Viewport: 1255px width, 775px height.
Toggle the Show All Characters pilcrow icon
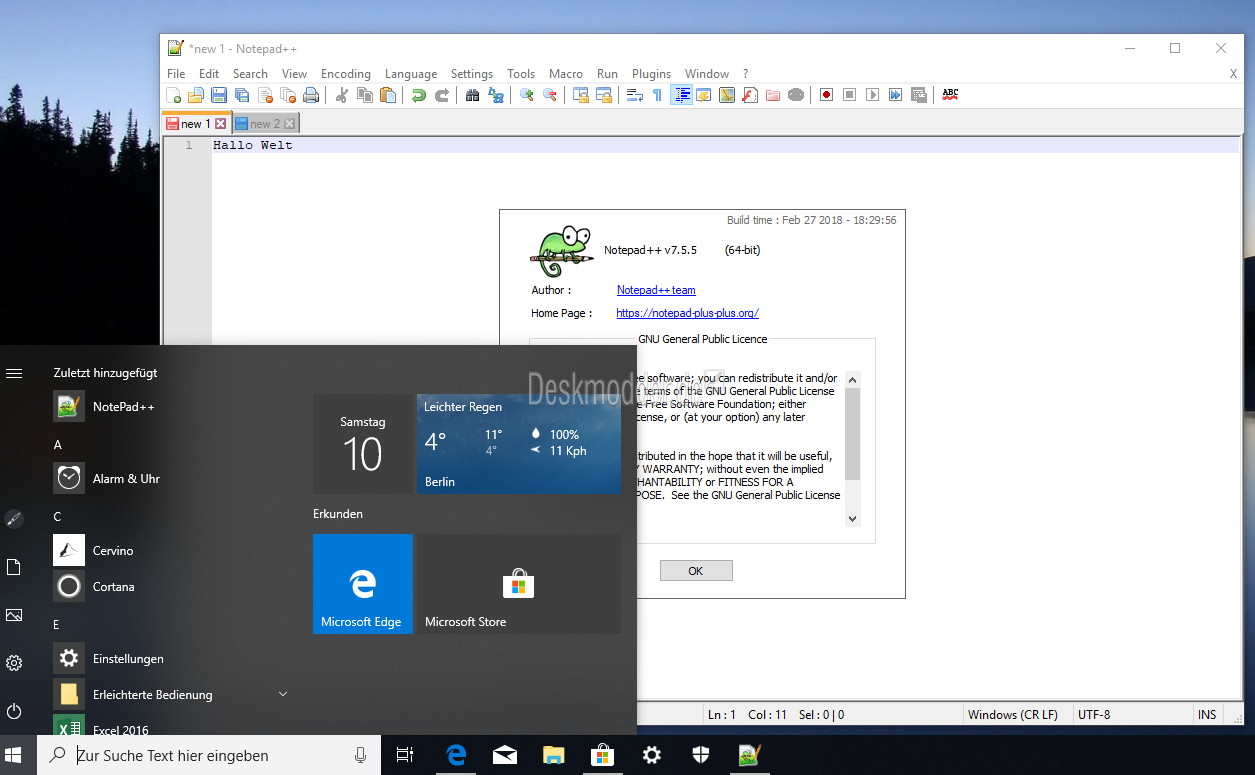point(657,95)
